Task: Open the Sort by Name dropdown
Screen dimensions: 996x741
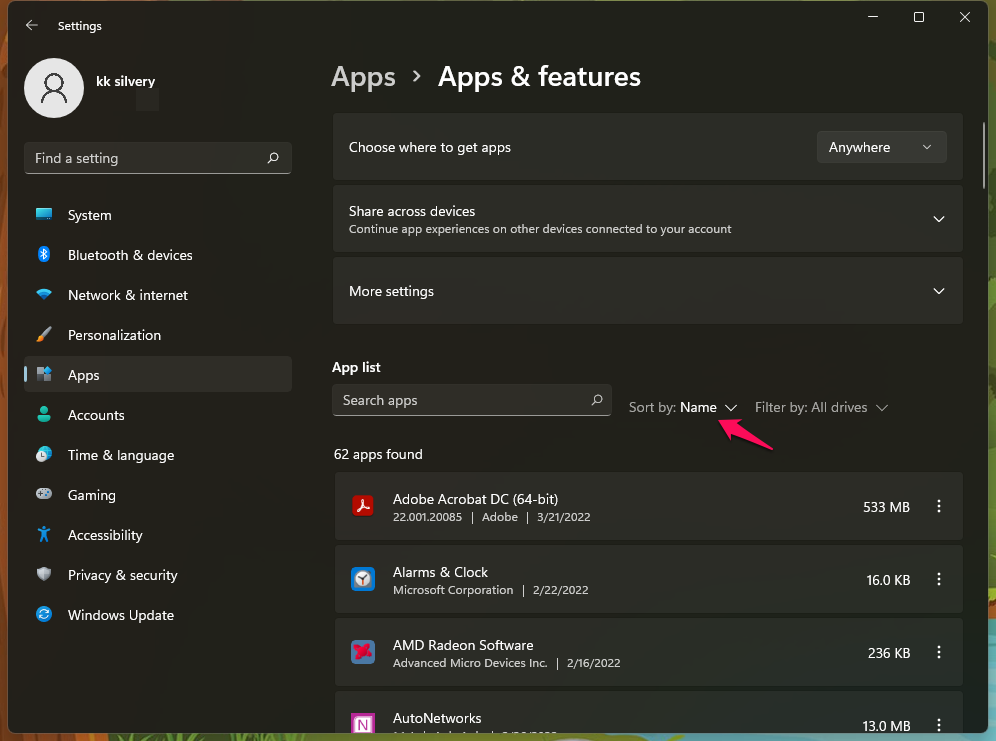Action: point(683,408)
